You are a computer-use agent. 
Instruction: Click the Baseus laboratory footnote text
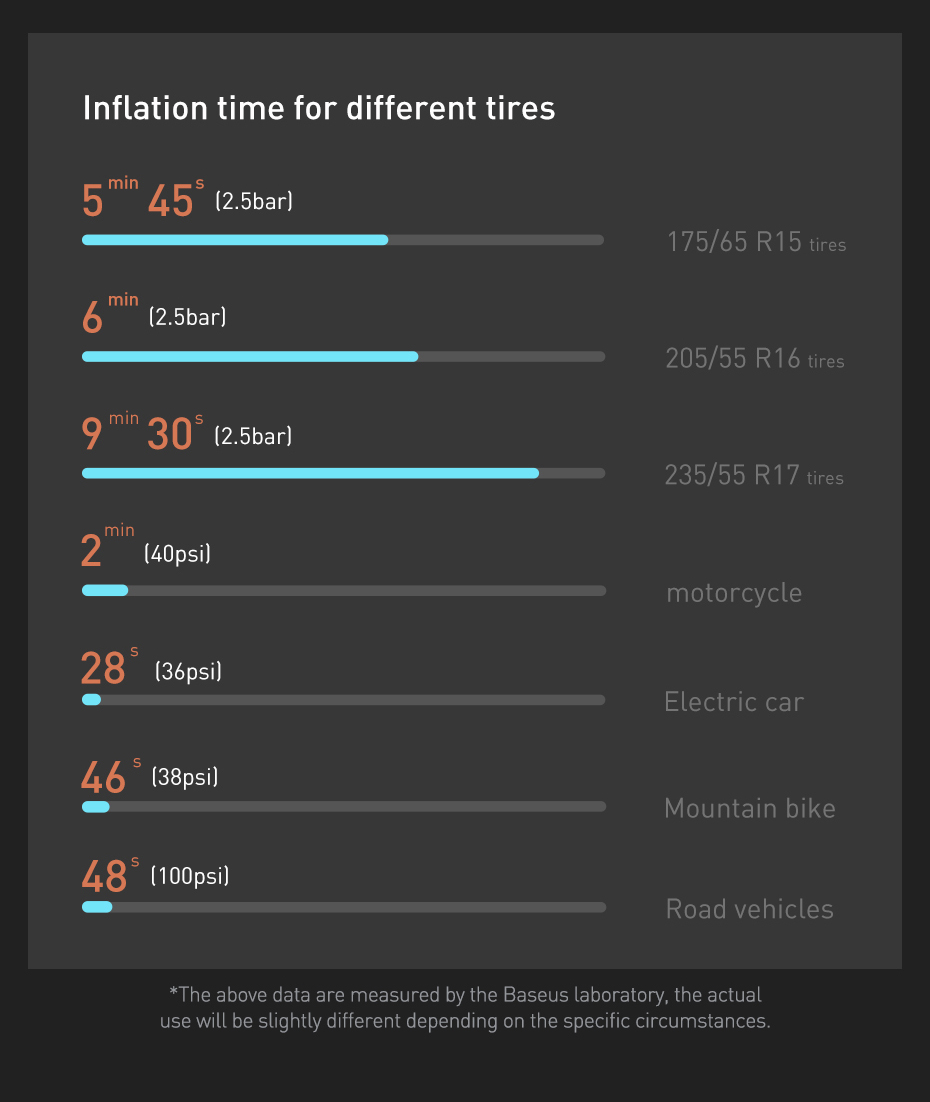[465, 1008]
